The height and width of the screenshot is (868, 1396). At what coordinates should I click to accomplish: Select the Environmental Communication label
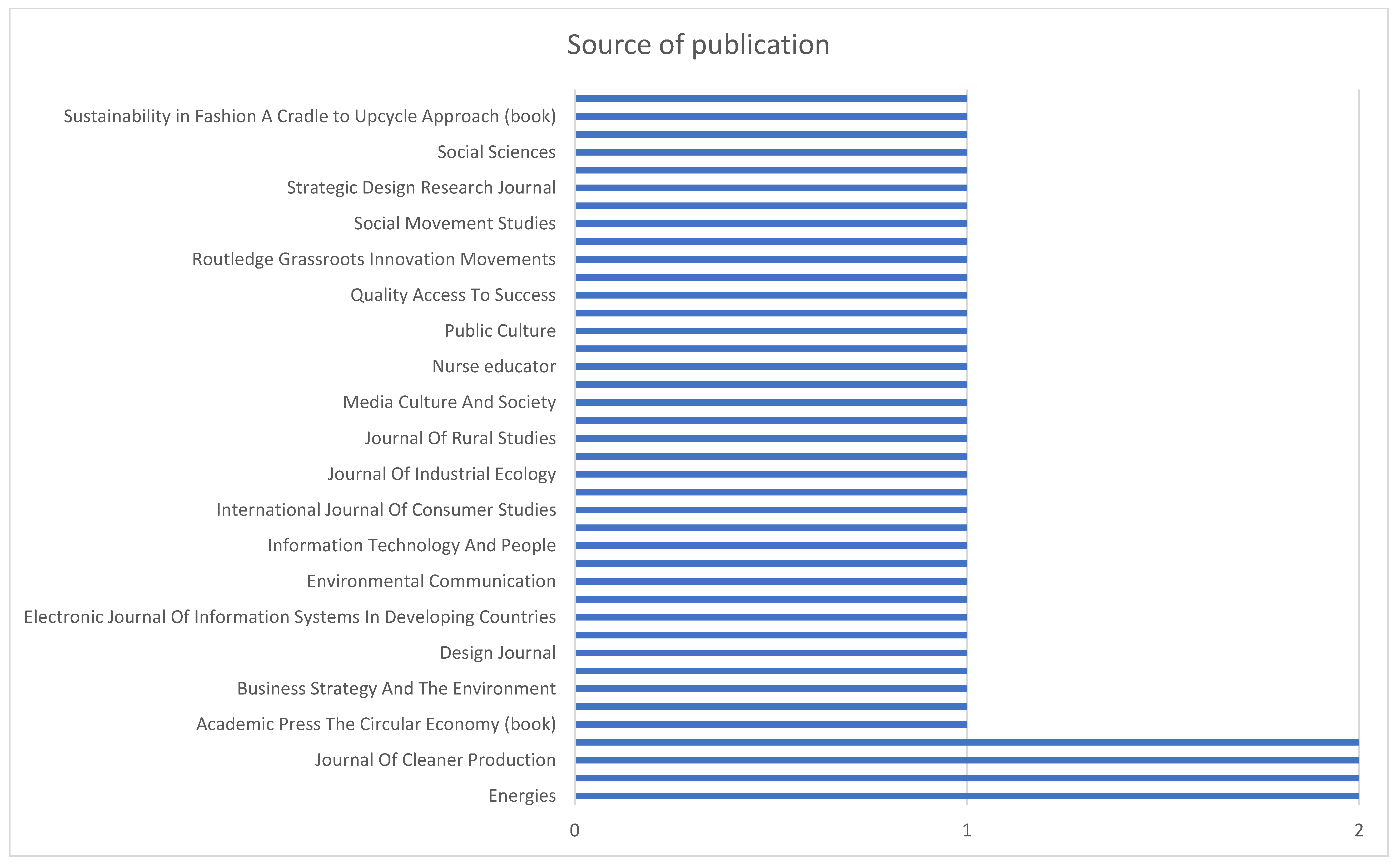(x=431, y=581)
